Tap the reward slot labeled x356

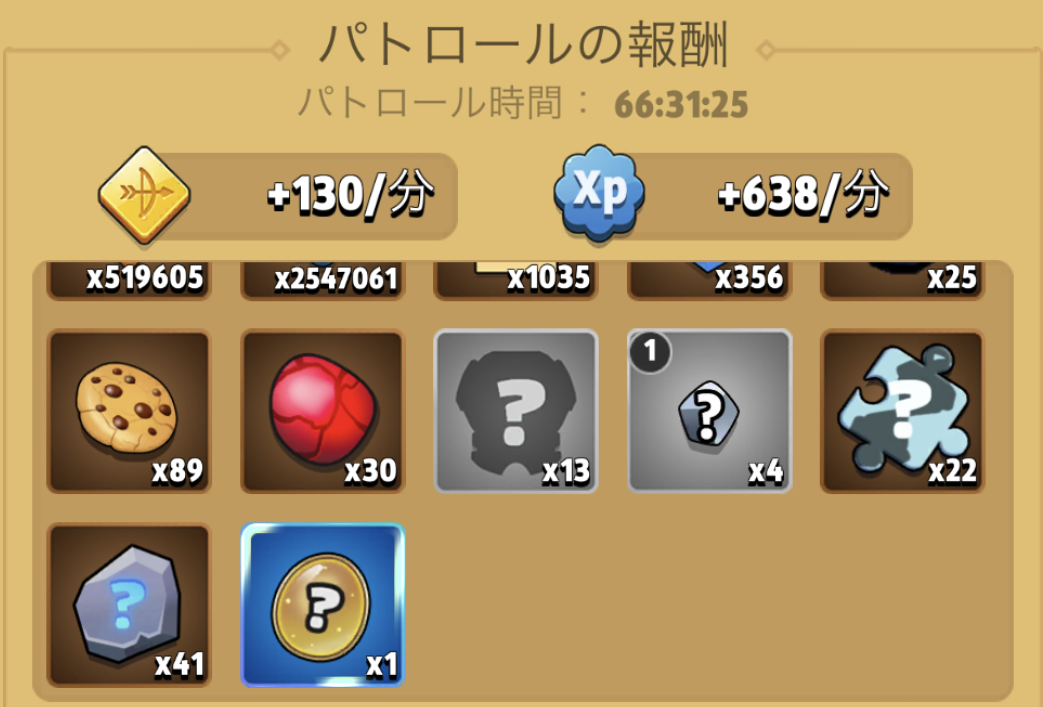point(709,280)
